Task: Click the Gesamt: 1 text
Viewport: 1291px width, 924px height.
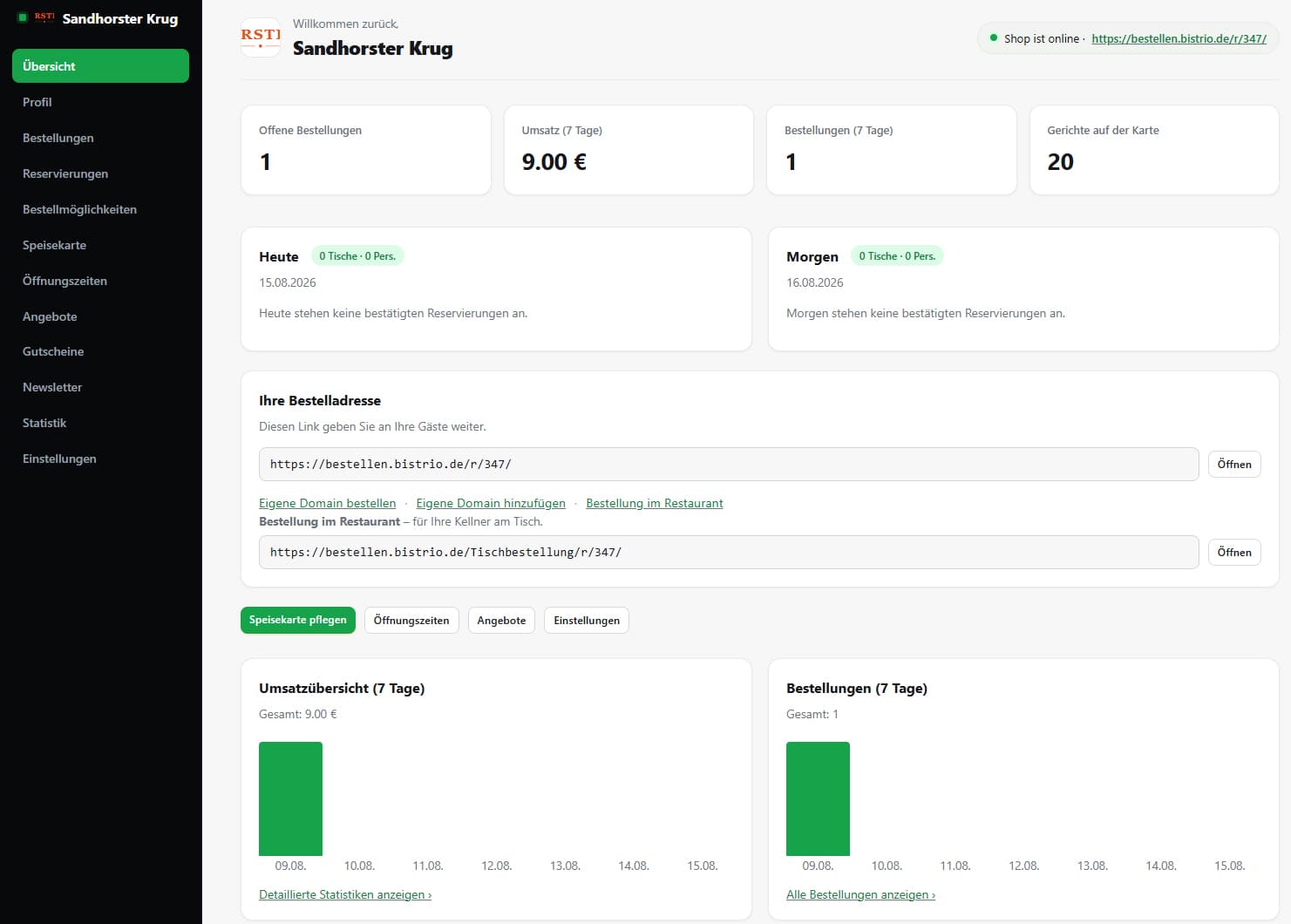Action: click(812, 714)
